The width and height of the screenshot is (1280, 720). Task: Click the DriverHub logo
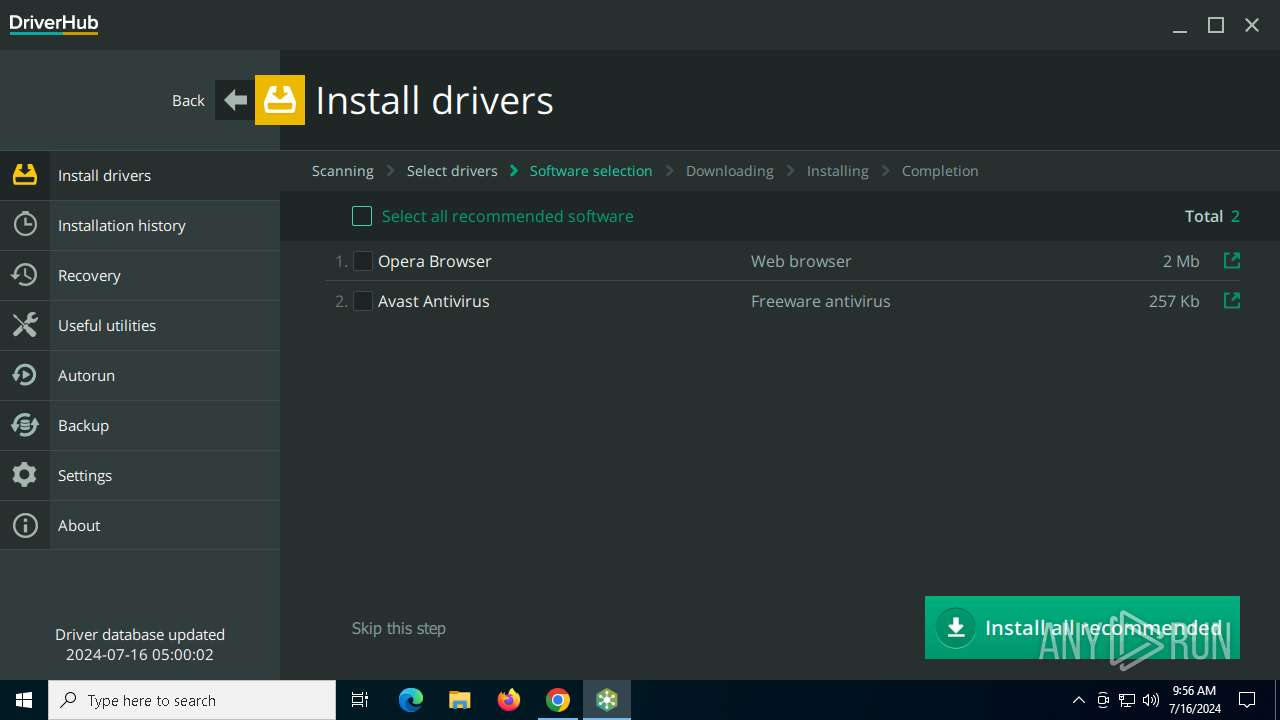pos(54,24)
